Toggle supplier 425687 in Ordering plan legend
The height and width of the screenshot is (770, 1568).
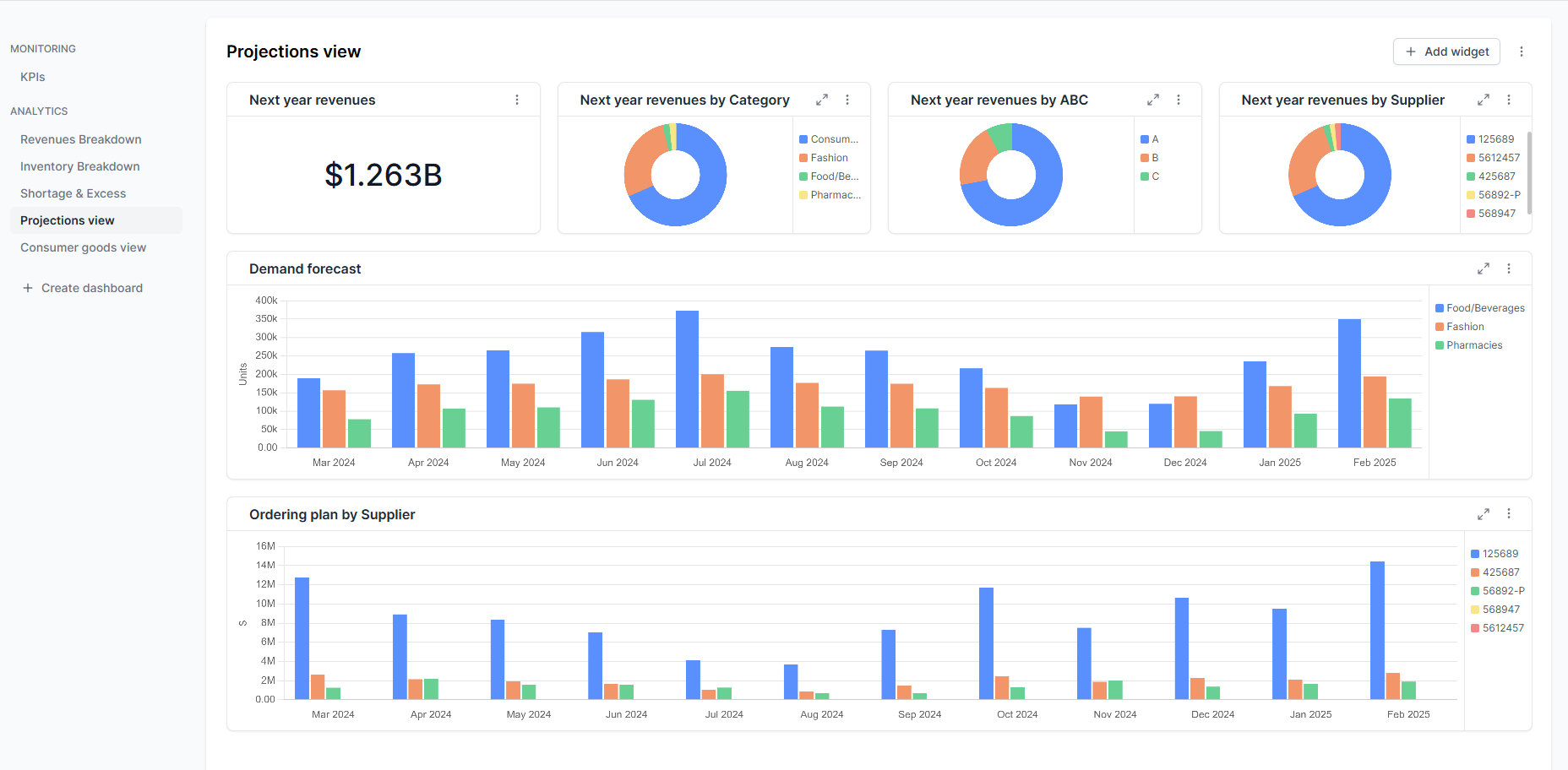(1494, 572)
